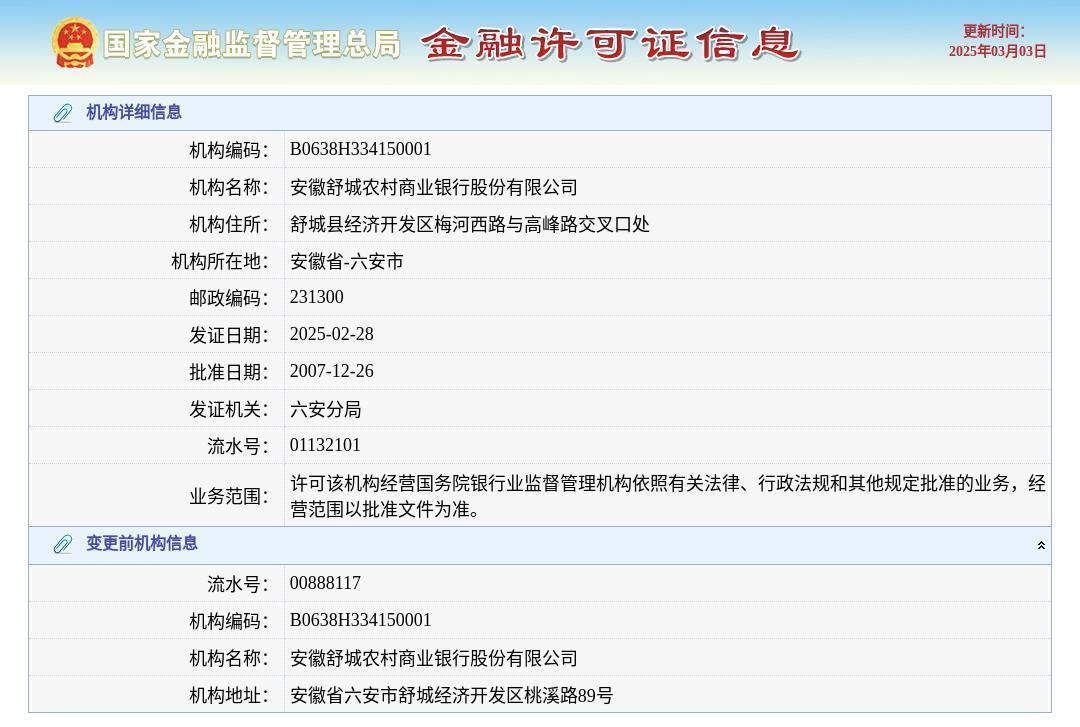Click the 金融许可证信息 title graphic

click(610, 43)
